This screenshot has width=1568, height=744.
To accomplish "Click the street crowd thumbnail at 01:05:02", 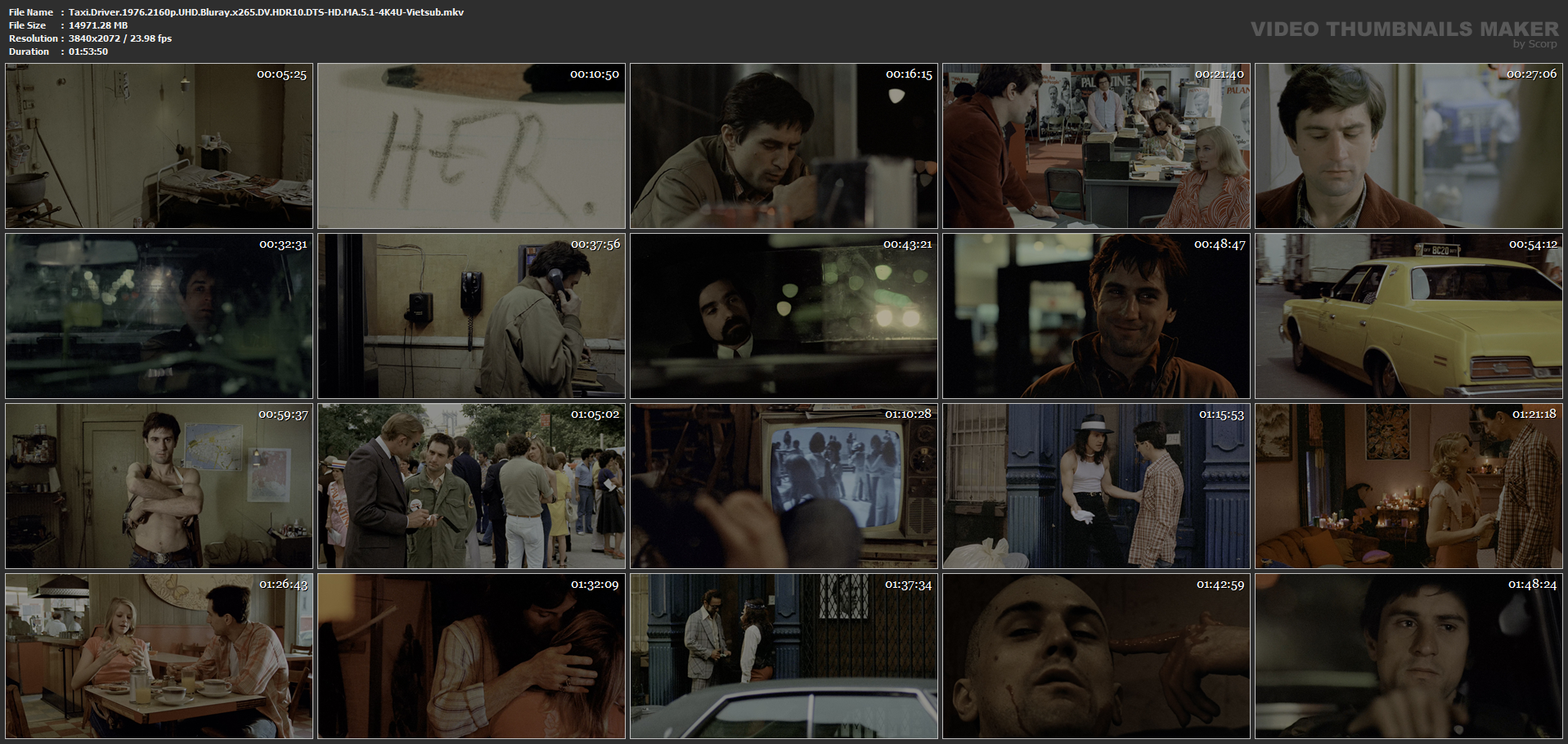I will [472, 486].
